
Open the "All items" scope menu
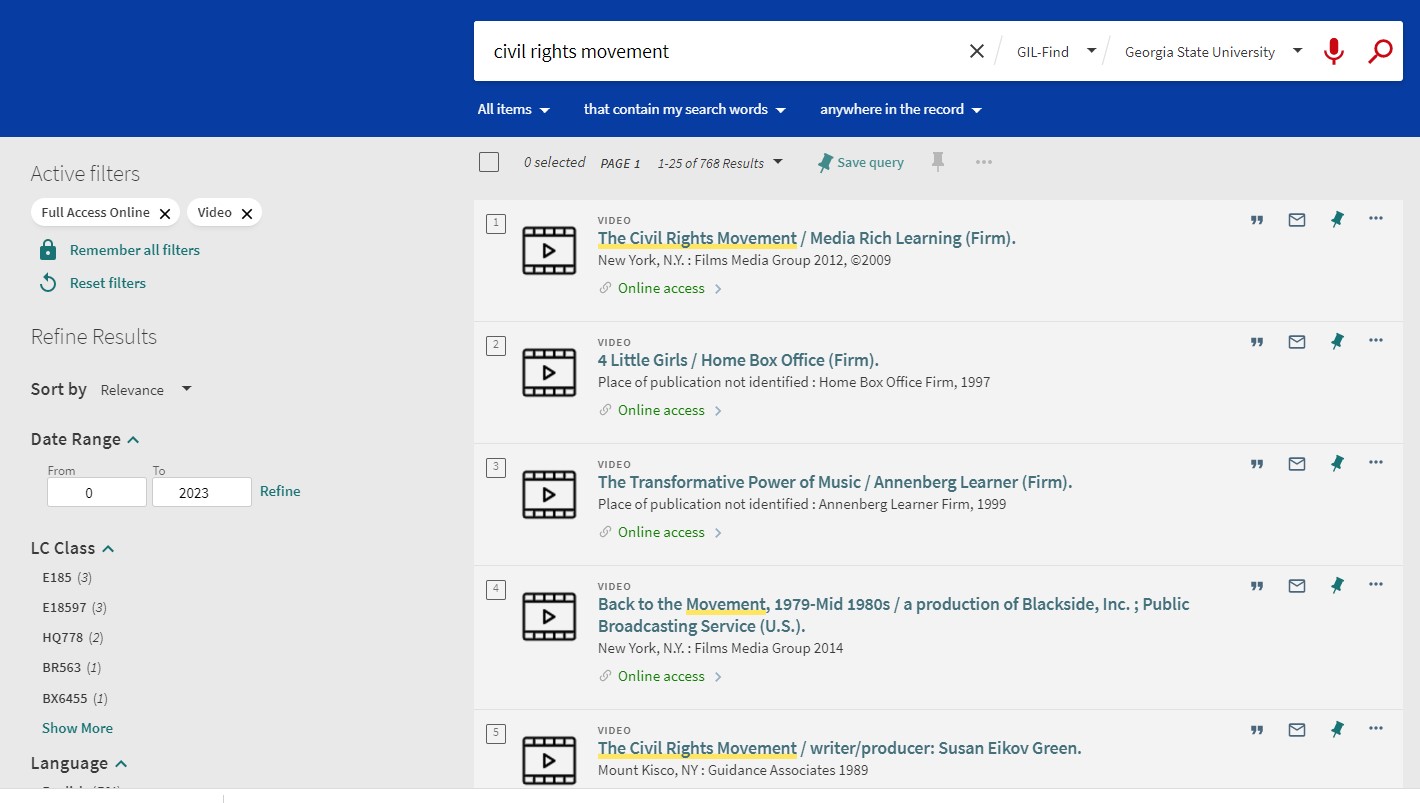(x=512, y=109)
